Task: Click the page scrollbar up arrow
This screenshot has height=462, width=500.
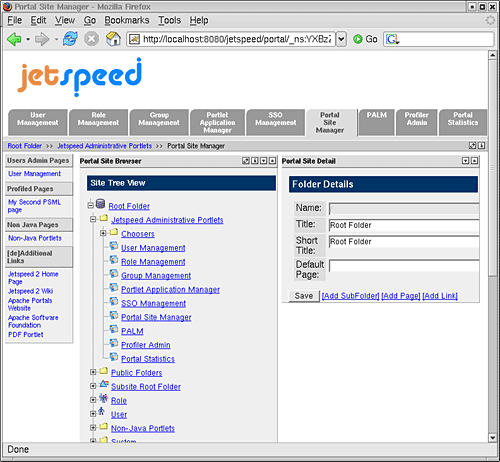Action: (x=492, y=55)
